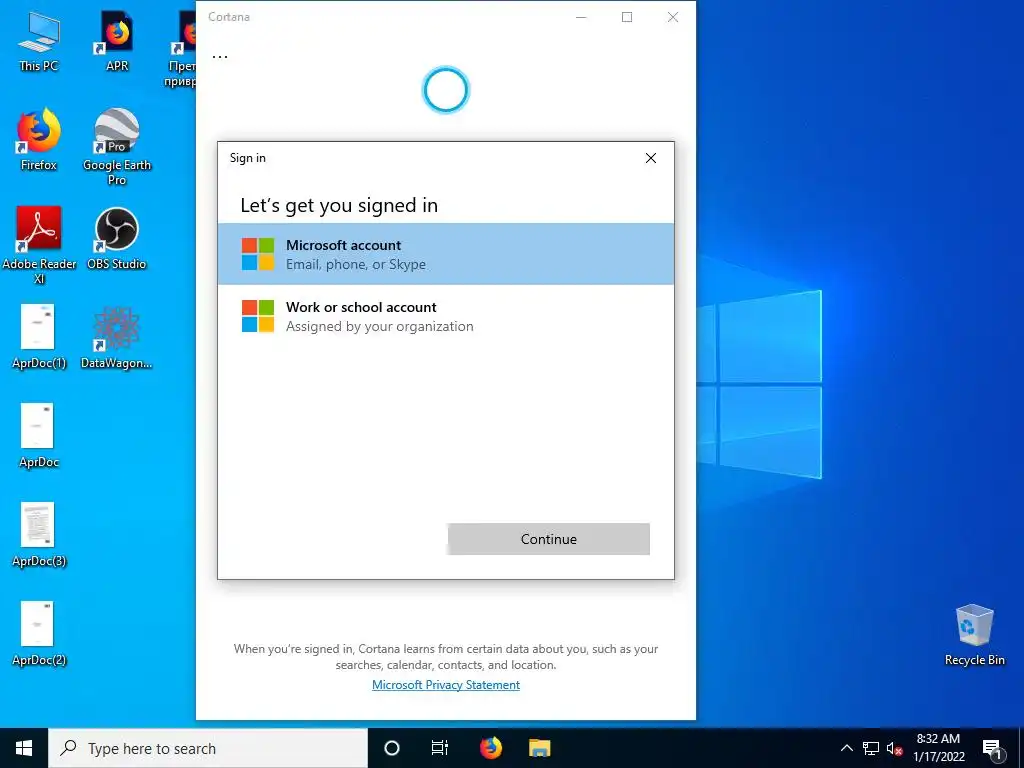Click the taskbar search box

pos(208,748)
